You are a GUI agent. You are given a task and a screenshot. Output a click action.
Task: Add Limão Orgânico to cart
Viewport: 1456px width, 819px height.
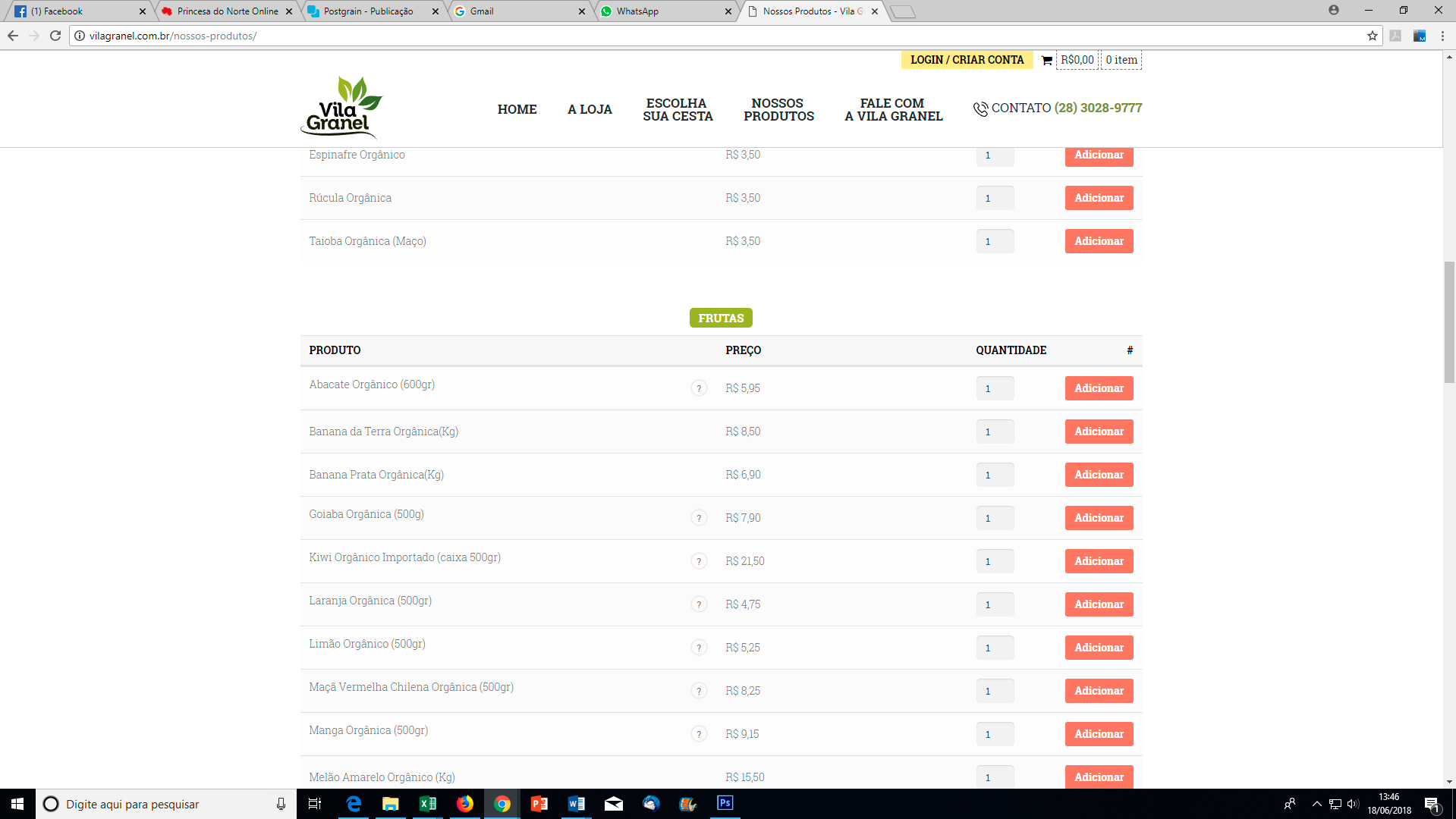[x=1099, y=648]
